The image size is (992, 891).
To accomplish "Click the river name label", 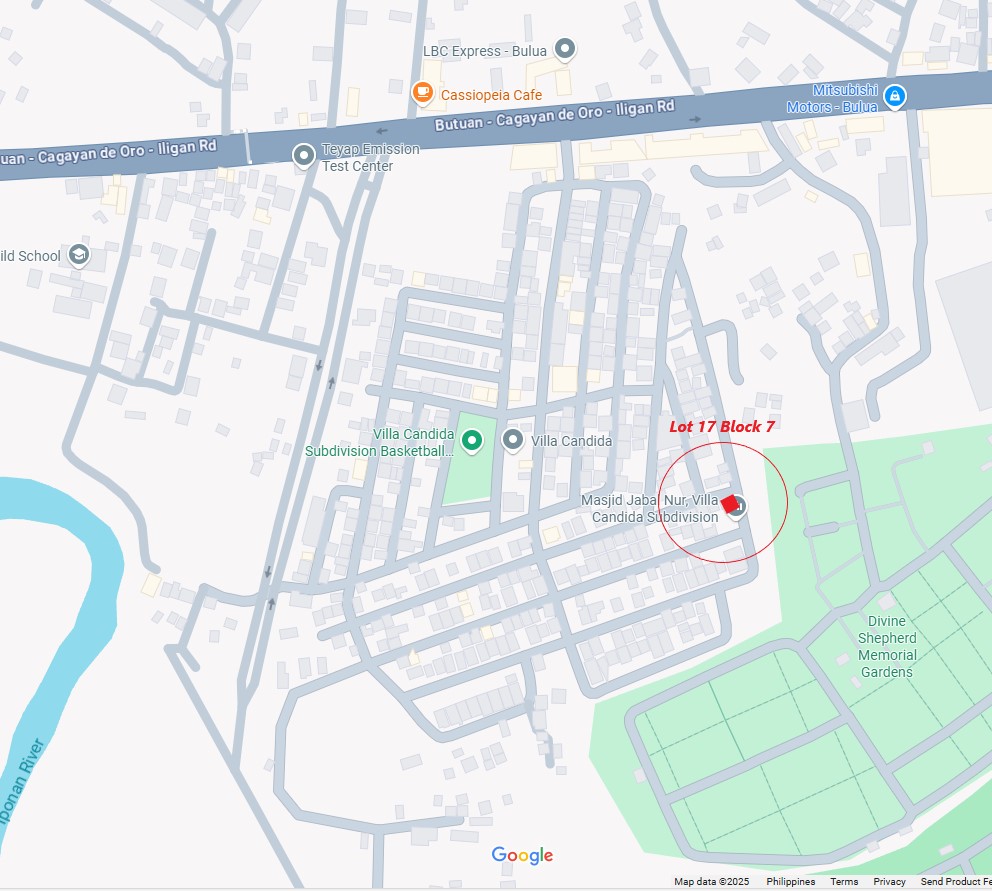I will (x=22, y=782).
